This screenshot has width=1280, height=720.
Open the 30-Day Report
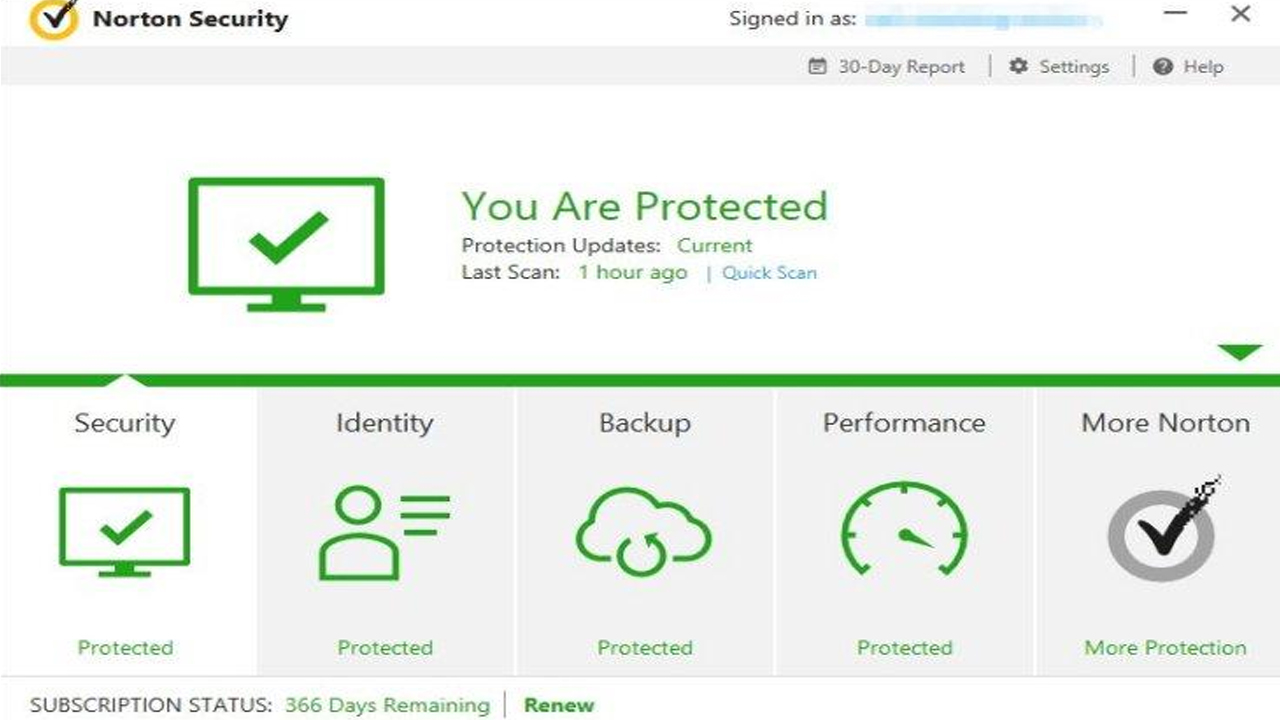pyautogui.click(x=887, y=67)
